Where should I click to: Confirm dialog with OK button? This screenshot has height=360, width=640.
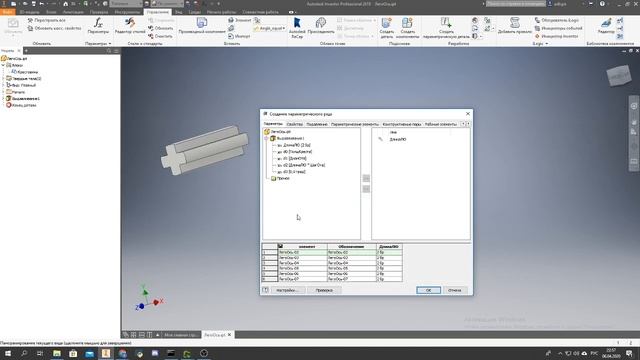(x=428, y=290)
